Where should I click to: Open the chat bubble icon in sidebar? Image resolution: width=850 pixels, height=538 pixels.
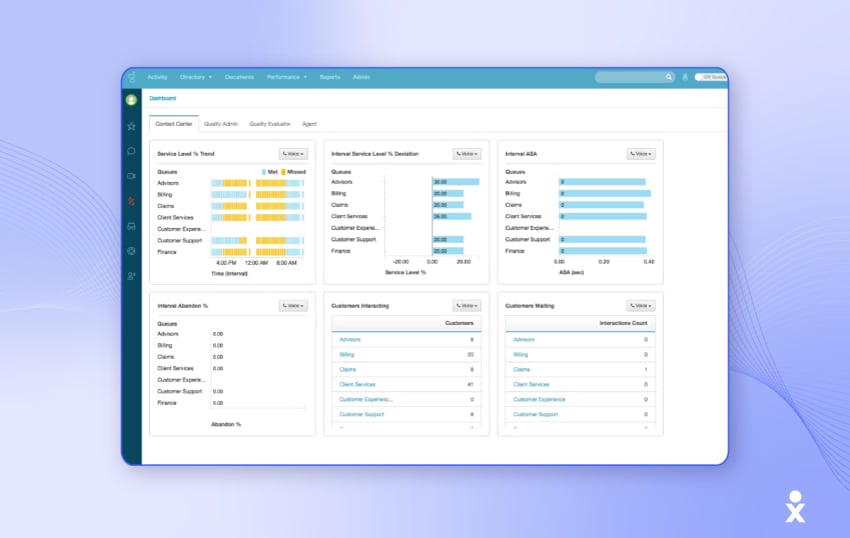[131, 151]
